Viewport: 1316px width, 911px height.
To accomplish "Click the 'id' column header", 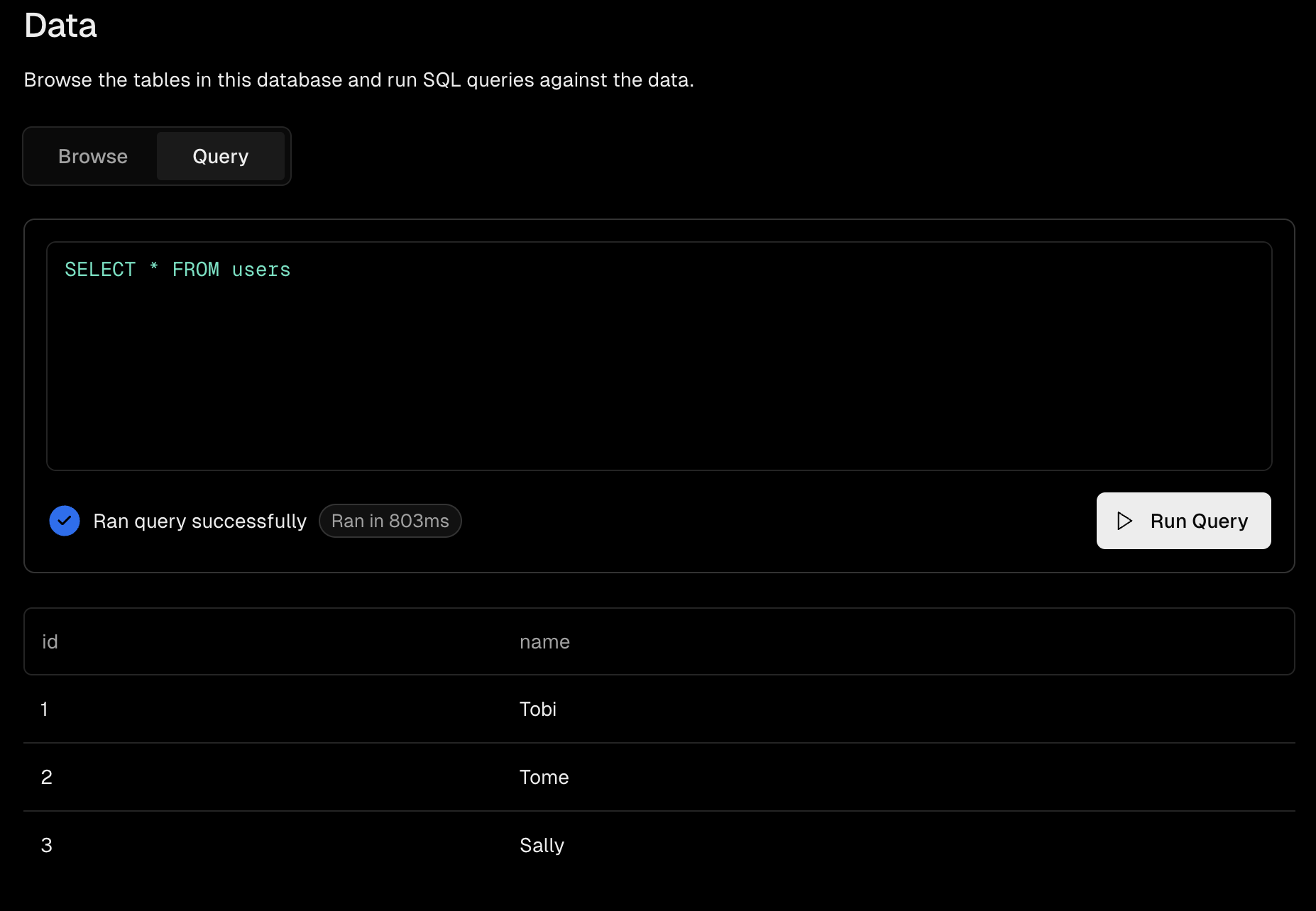I will click(50, 641).
